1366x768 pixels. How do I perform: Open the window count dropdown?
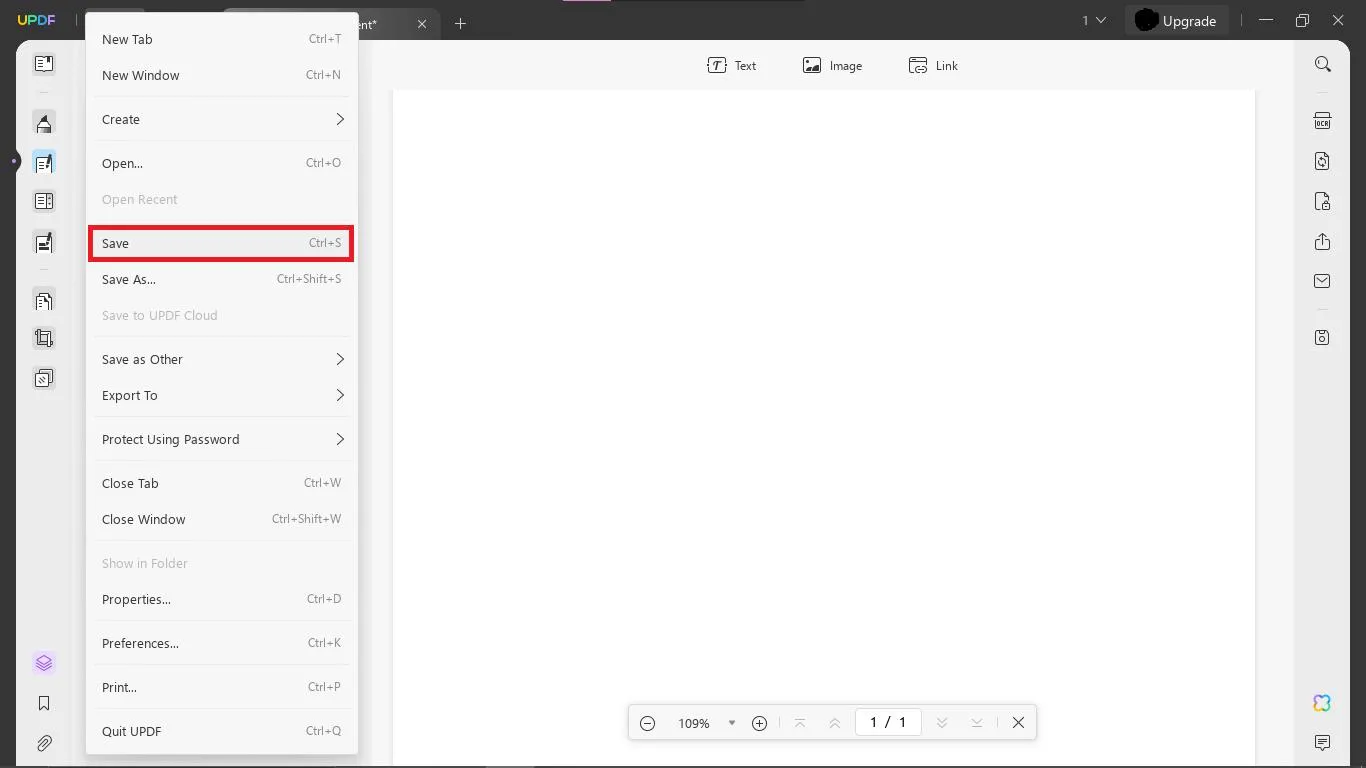[x=1094, y=21]
